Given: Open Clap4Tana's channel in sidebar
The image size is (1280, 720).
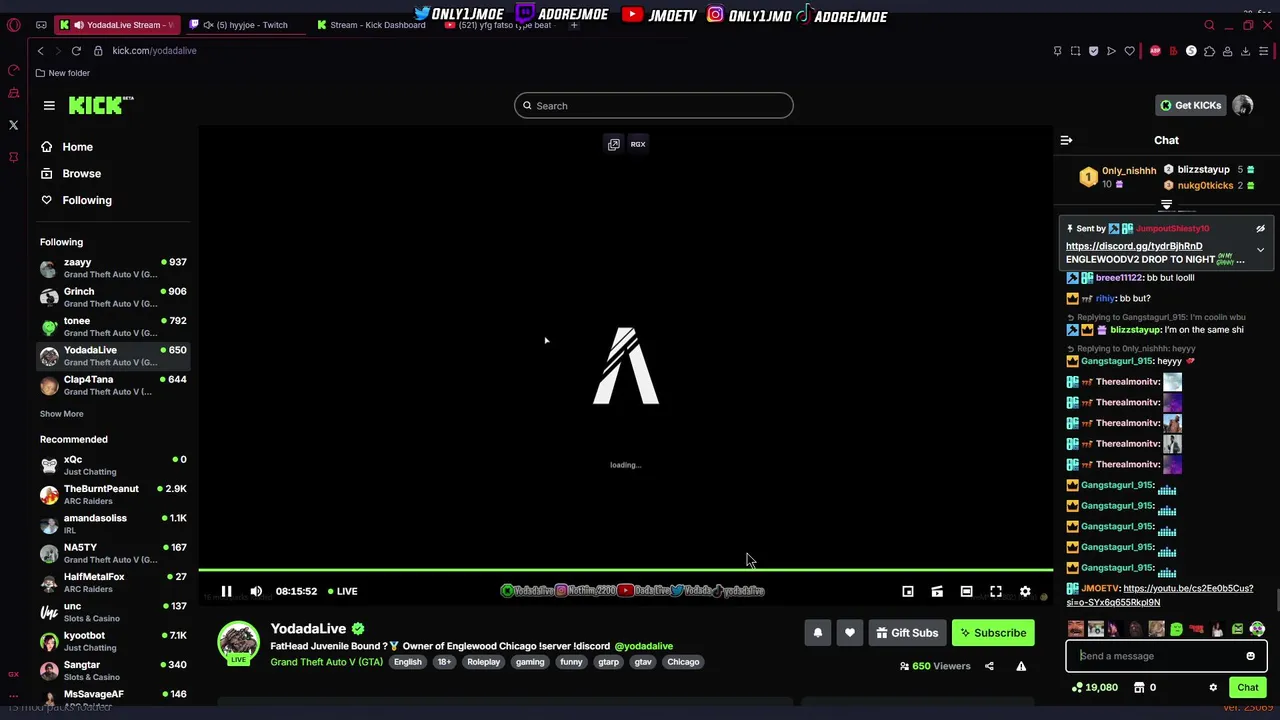Looking at the screenshot, I should [x=113, y=385].
